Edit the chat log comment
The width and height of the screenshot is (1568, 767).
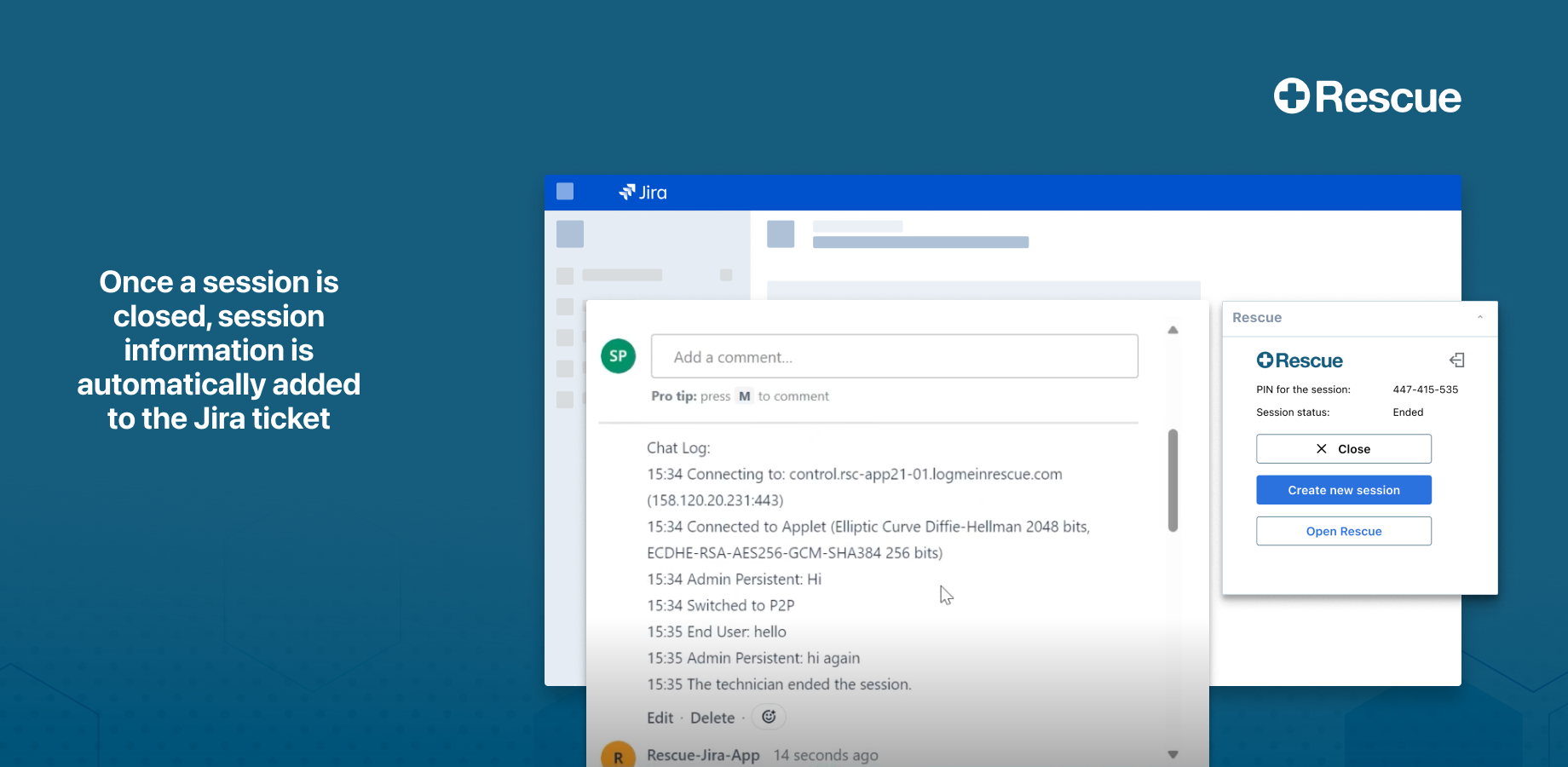pyautogui.click(x=660, y=718)
